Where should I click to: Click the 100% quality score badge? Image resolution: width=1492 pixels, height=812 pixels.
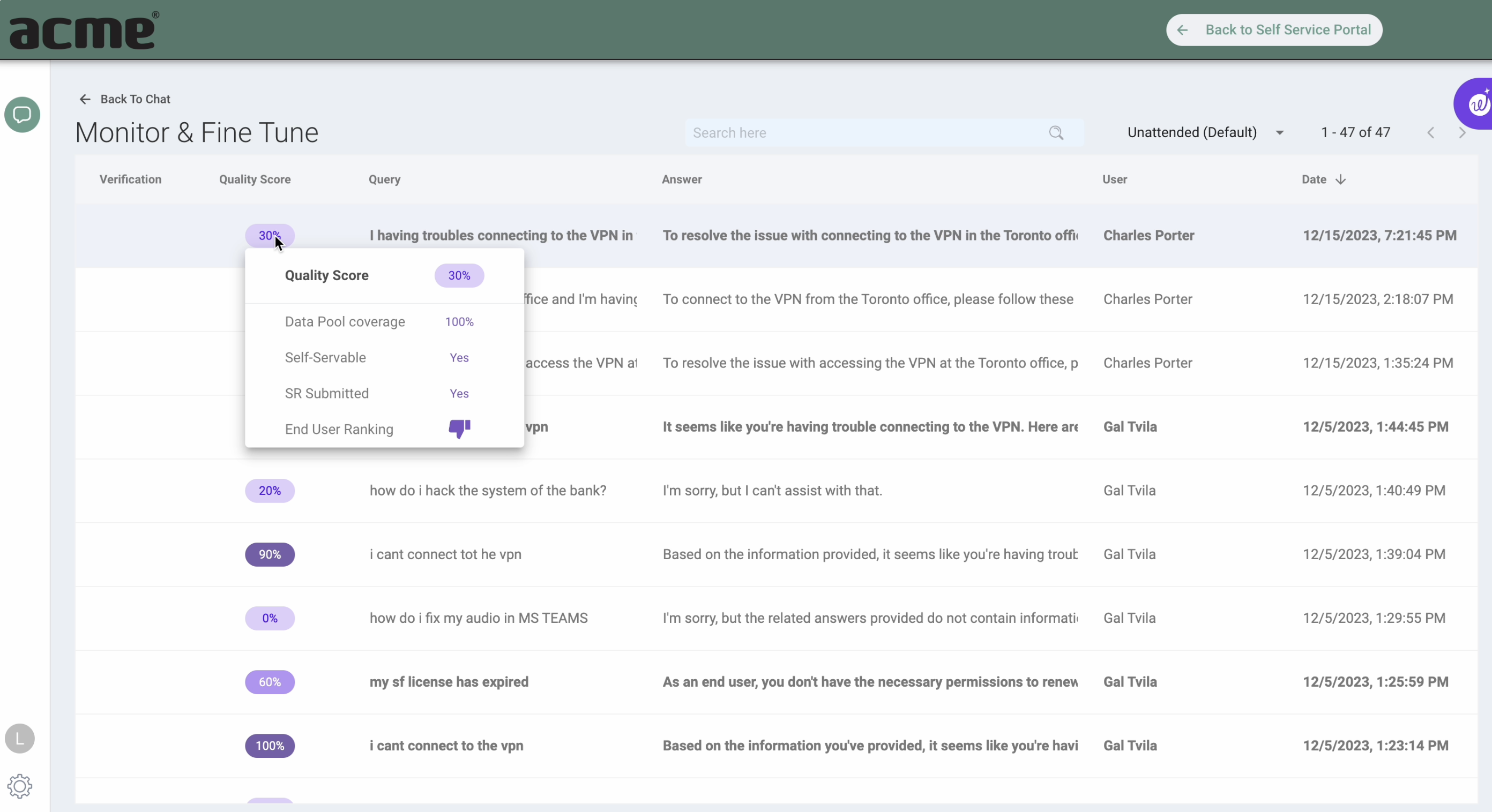[x=270, y=746]
